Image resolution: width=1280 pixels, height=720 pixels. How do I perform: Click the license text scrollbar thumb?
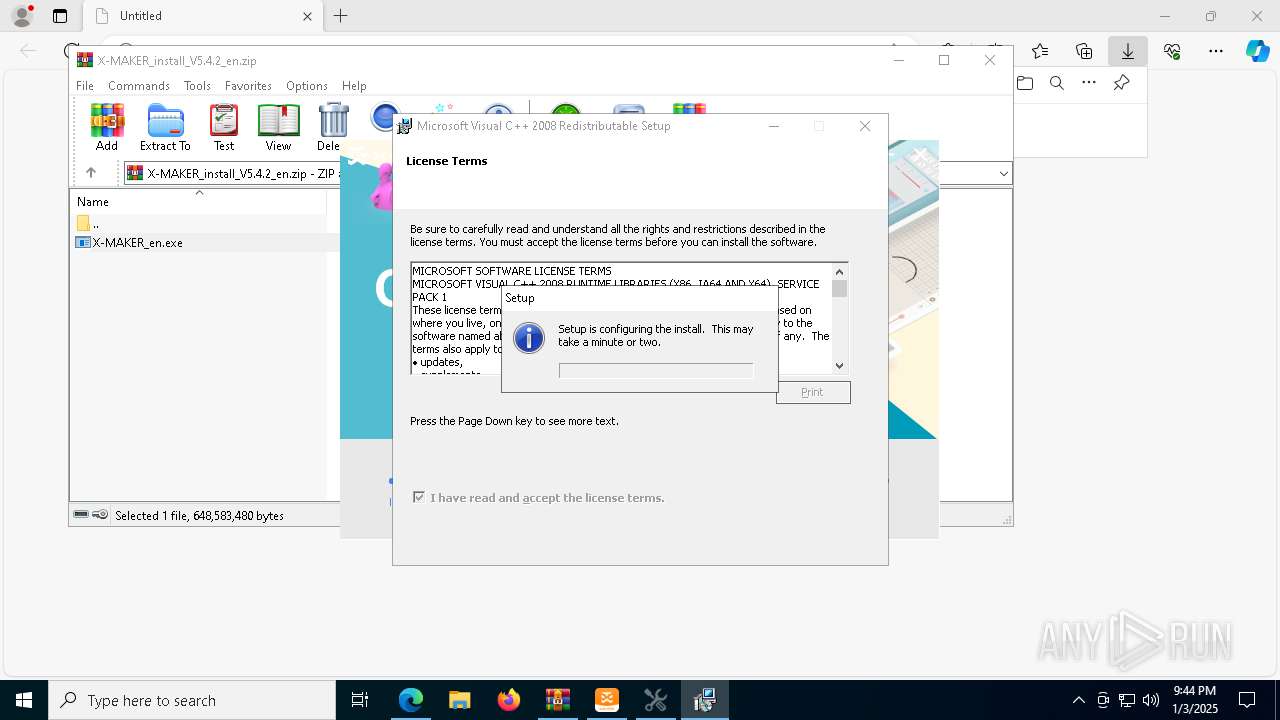(840, 289)
